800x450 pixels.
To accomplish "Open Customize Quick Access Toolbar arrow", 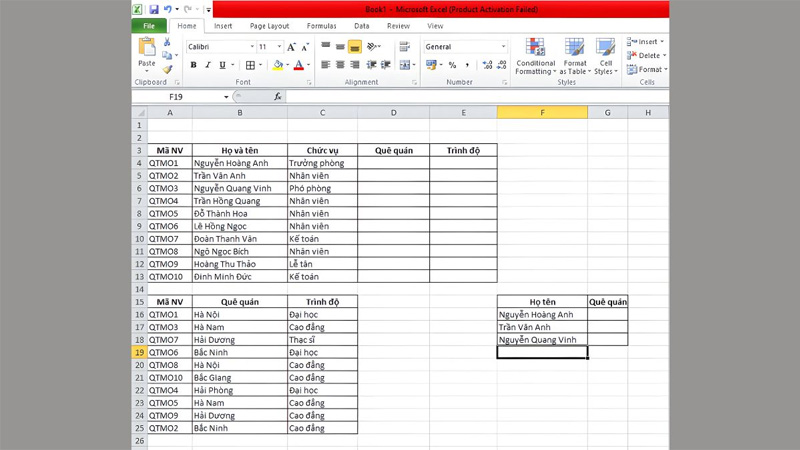I will [208, 10].
